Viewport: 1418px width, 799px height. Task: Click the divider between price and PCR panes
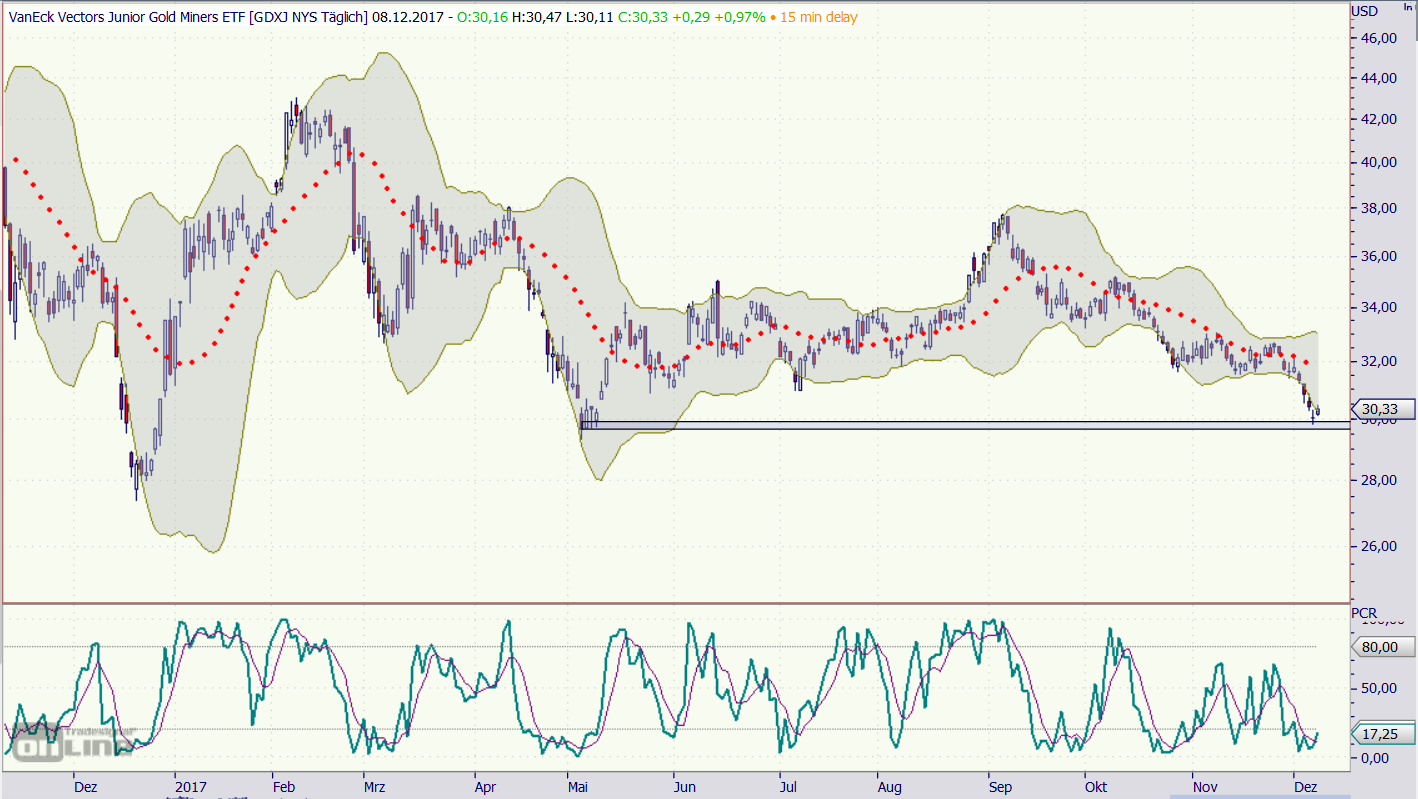coord(675,603)
